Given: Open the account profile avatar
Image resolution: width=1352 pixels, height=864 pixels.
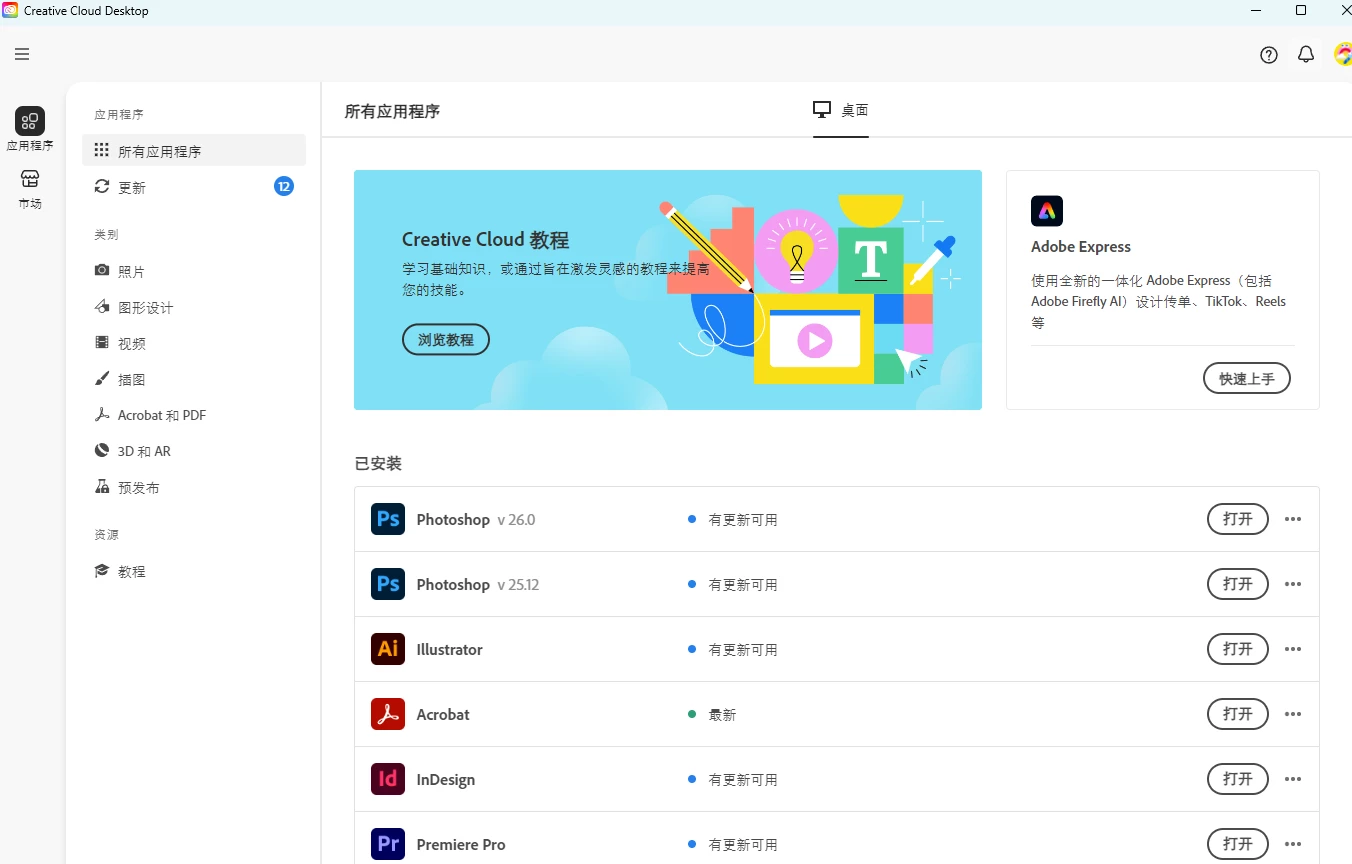Looking at the screenshot, I should coord(1343,55).
